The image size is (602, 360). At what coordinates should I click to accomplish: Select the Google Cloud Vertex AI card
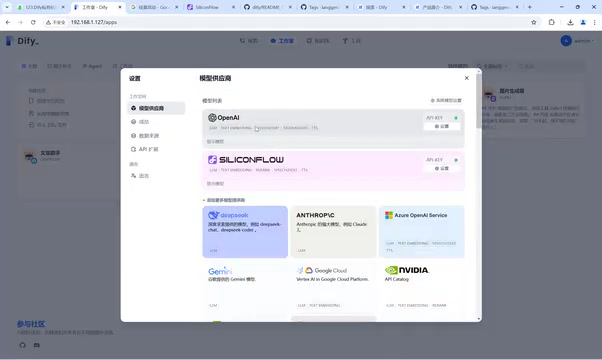tap(333, 287)
